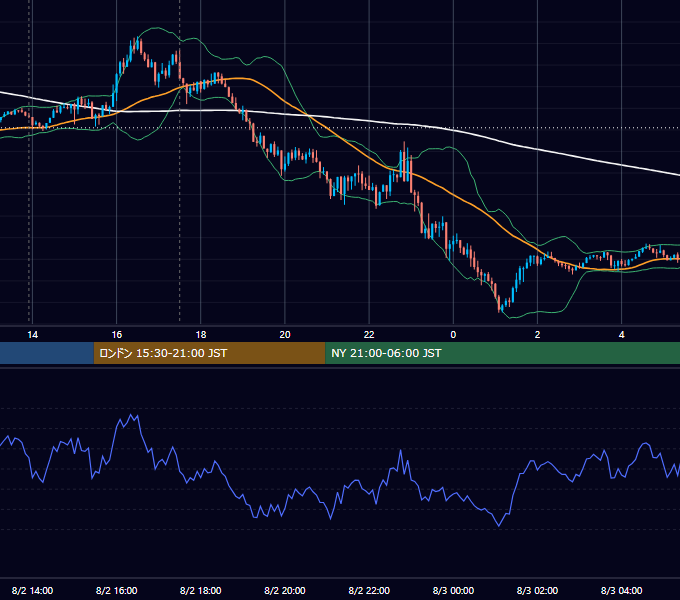Click the 8/3 00:00 time label
Viewport: 680px width, 600px height.
[x=453, y=590]
